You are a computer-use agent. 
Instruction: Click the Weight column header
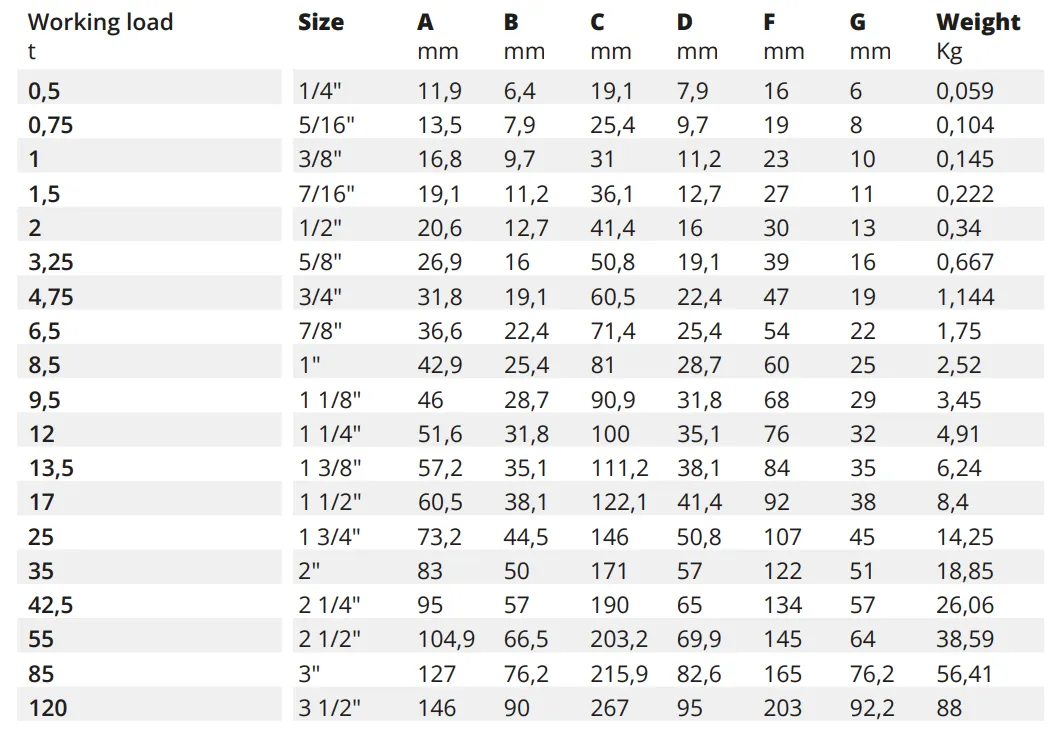(978, 22)
